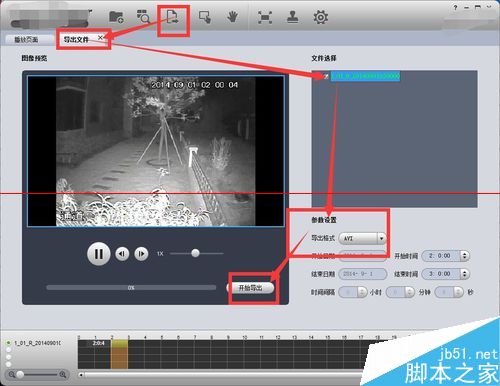
Task: Select the 导出文件 tab
Action: point(76,39)
